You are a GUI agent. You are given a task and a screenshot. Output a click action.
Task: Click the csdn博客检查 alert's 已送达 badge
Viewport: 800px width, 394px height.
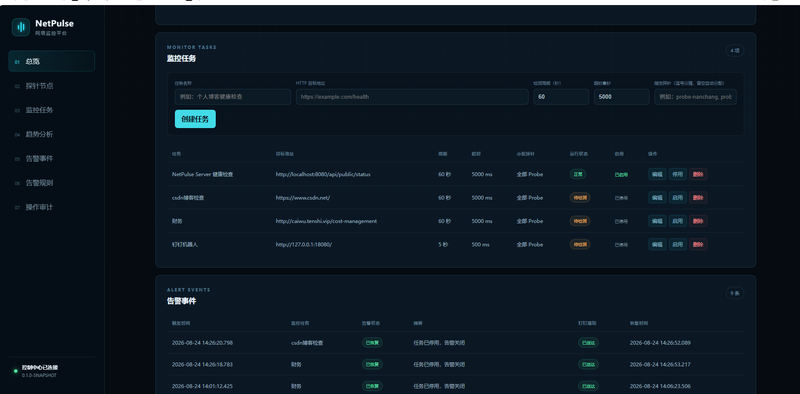[588, 342]
